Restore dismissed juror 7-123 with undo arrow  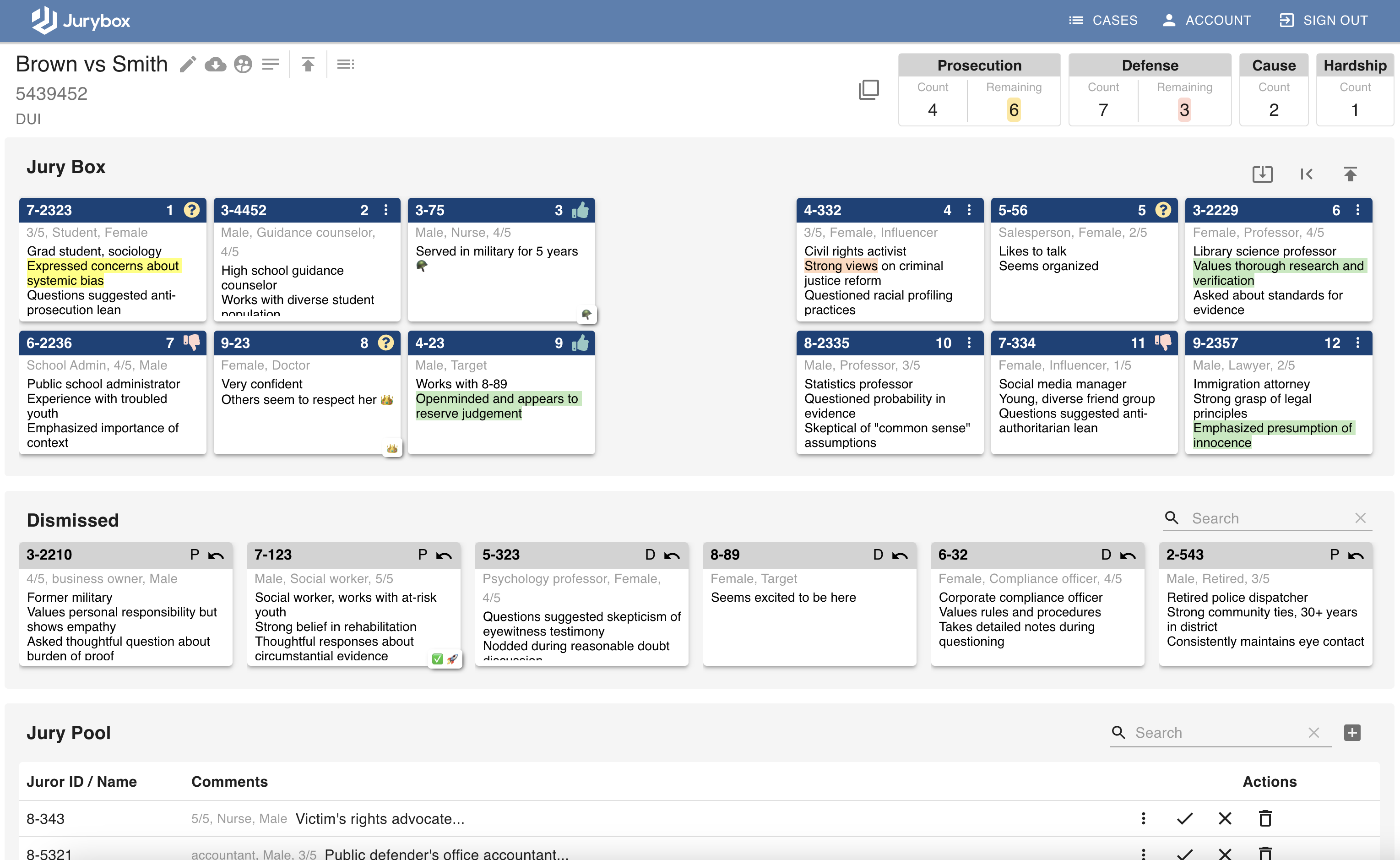(444, 555)
